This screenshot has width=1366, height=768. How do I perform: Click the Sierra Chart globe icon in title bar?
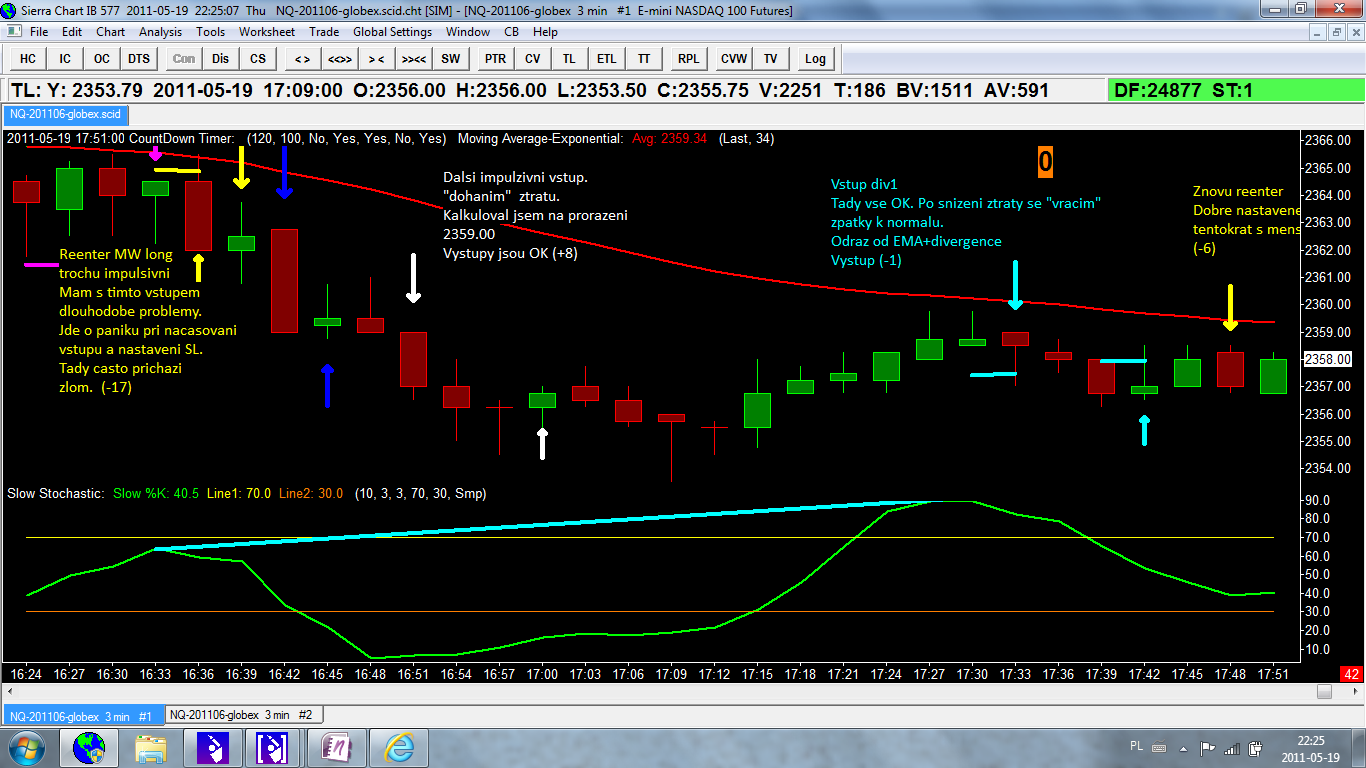[x=10, y=10]
